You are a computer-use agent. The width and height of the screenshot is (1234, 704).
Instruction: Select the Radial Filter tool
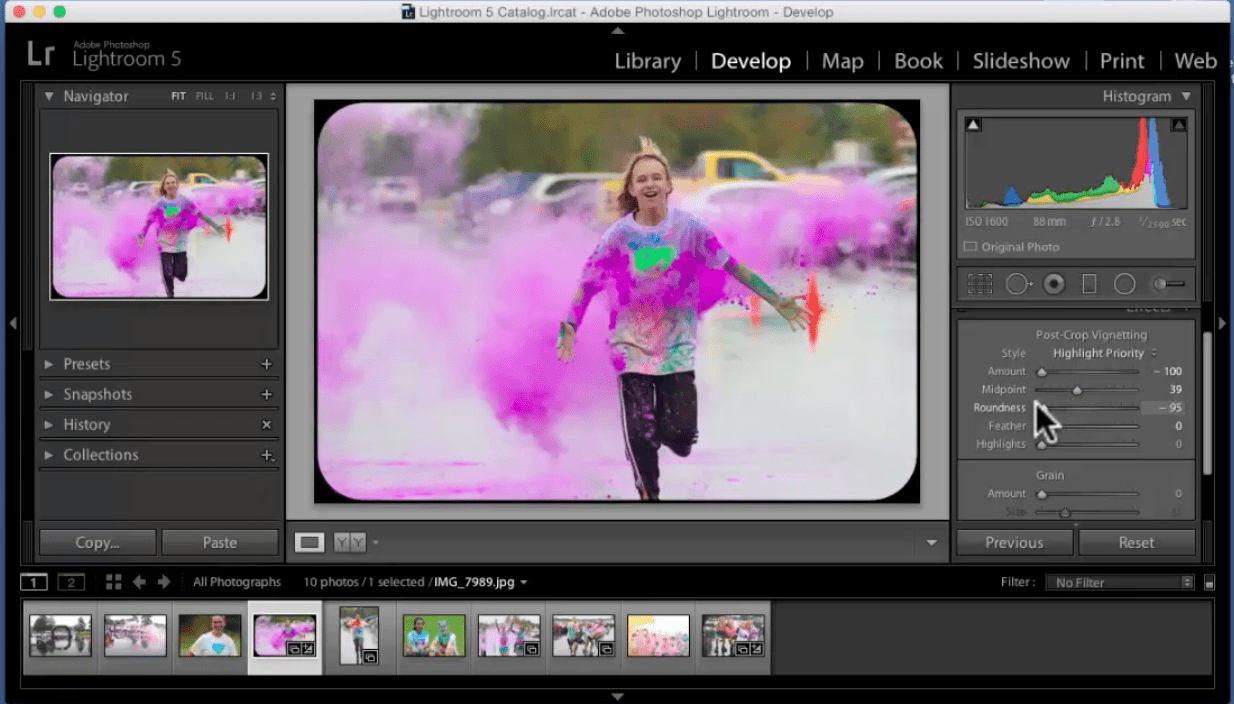pyautogui.click(x=1125, y=285)
